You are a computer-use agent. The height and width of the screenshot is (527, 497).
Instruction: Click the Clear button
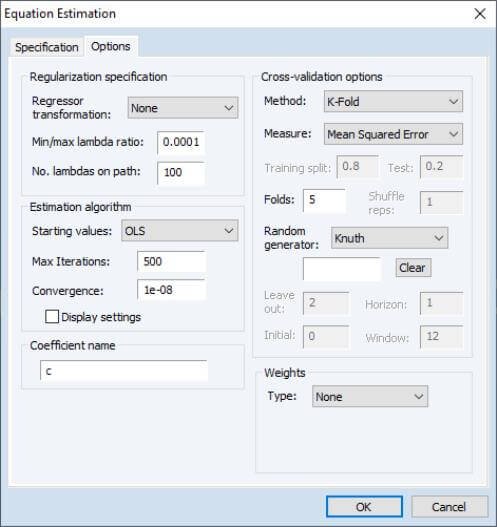[413, 268]
